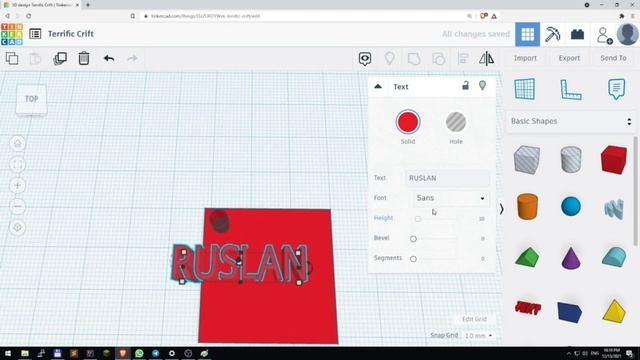The image size is (640, 360).
Task: Open the user profile avatar
Action: tap(627, 34)
